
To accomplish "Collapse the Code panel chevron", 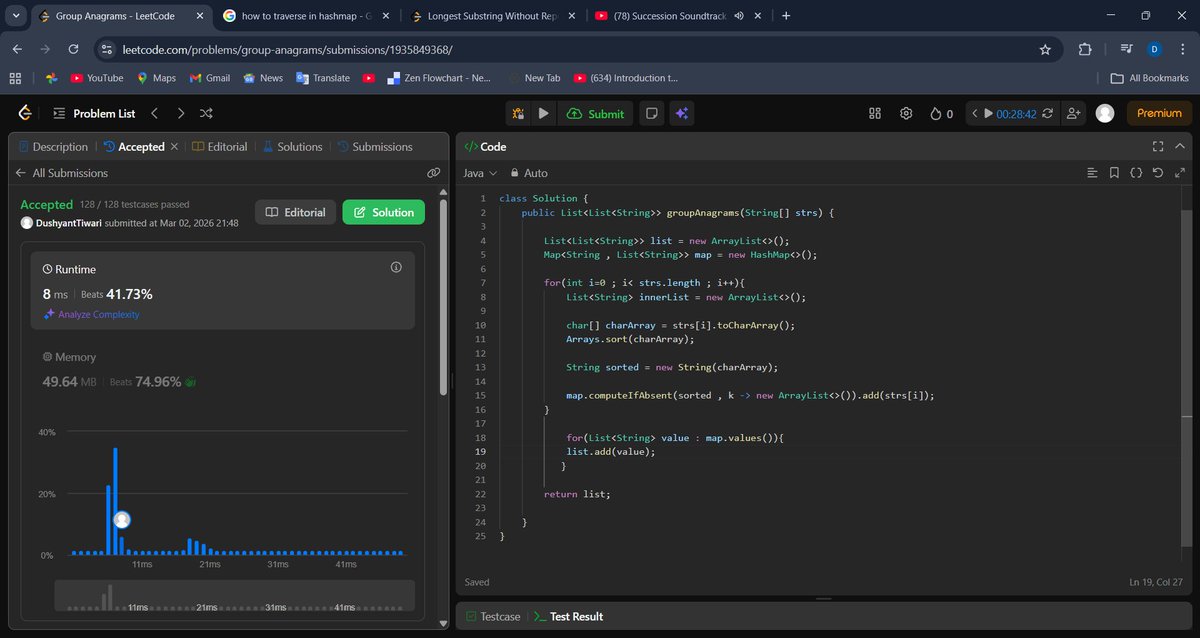I will [x=1180, y=146].
